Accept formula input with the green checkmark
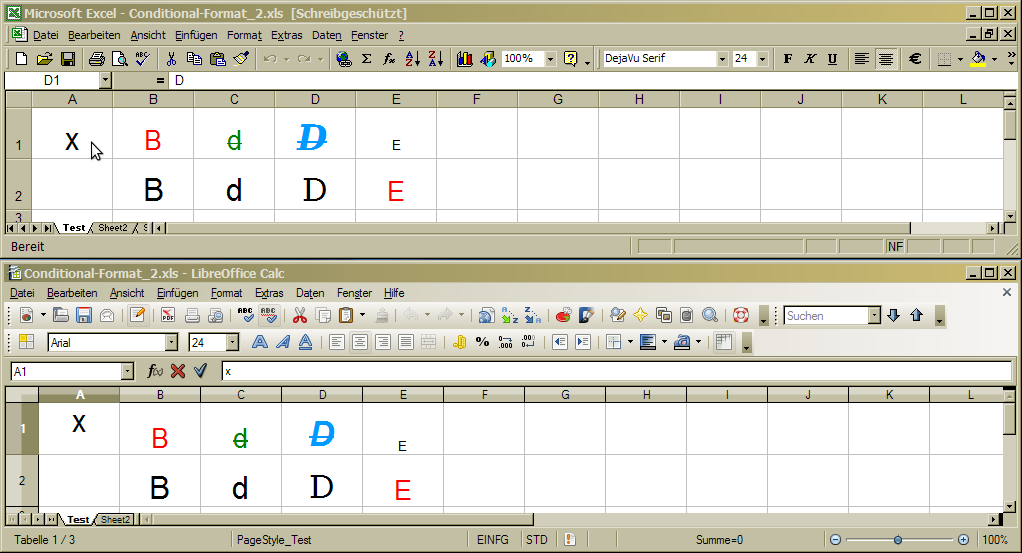The width and height of the screenshot is (1022, 553). [x=200, y=371]
